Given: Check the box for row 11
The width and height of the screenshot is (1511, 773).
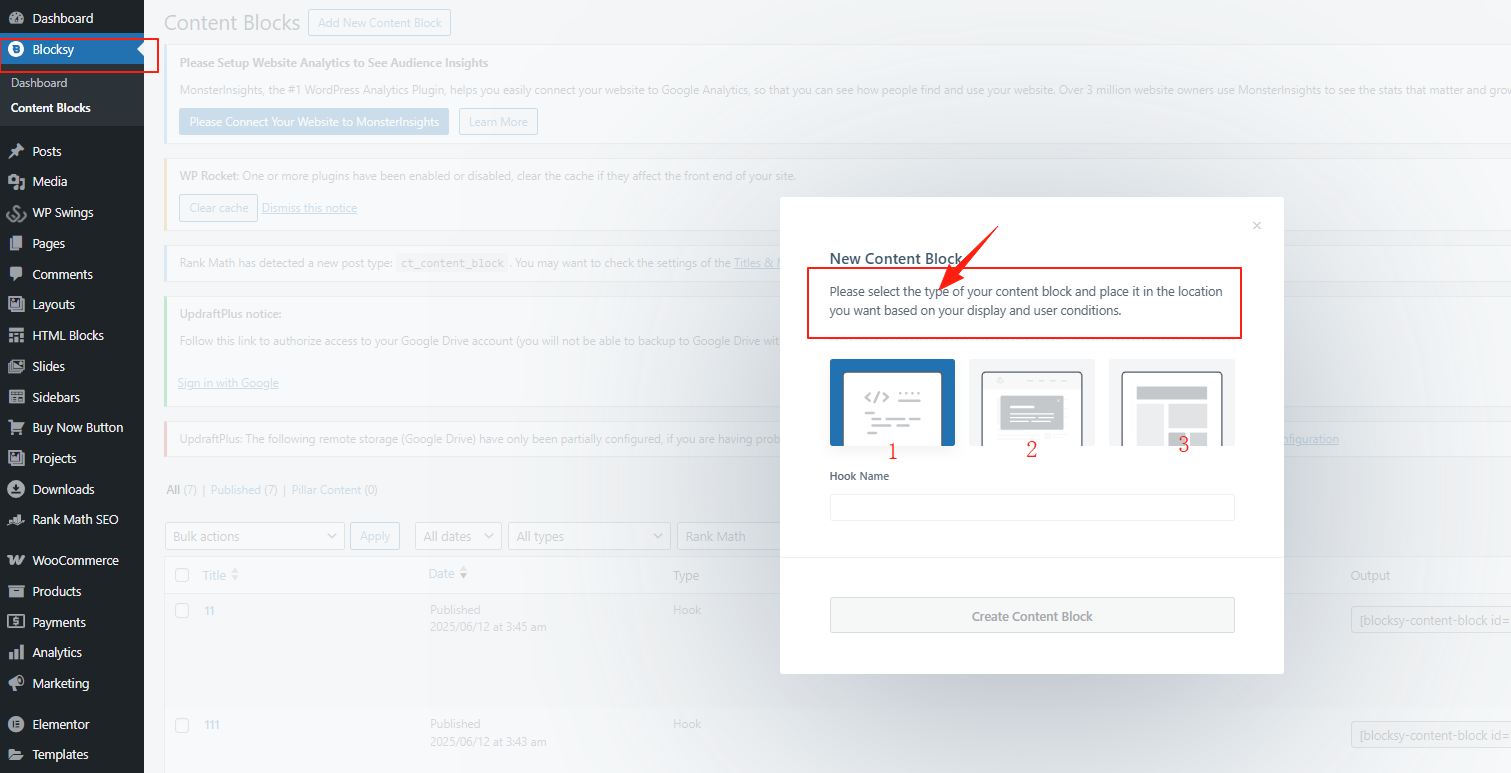Looking at the screenshot, I should point(182,610).
